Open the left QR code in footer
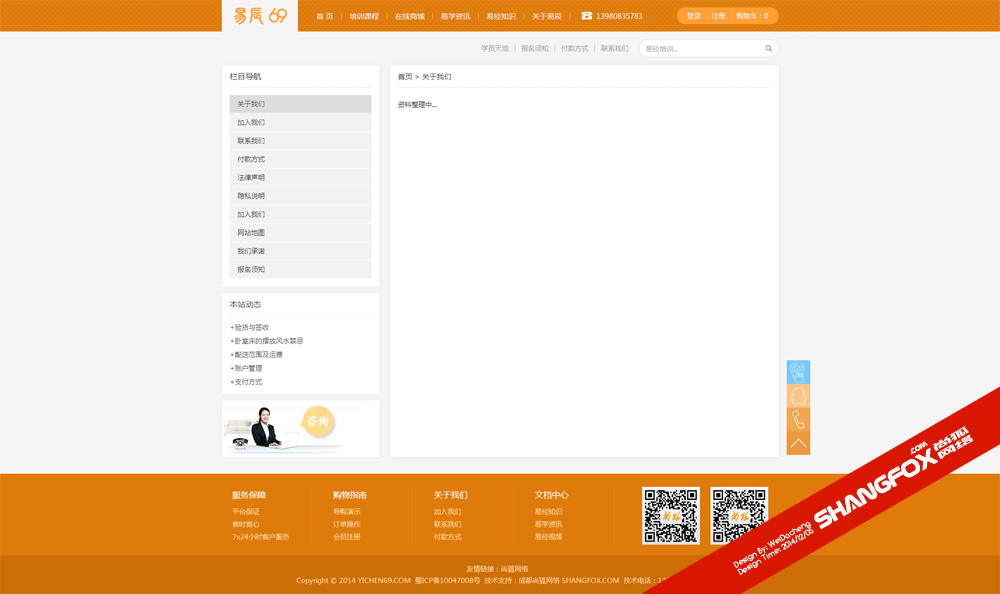The image size is (1000, 594). [x=671, y=516]
